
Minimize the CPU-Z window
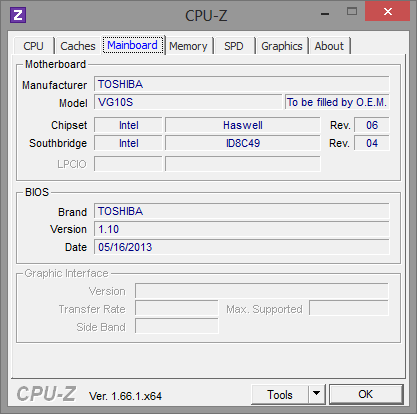click(325, 13)
